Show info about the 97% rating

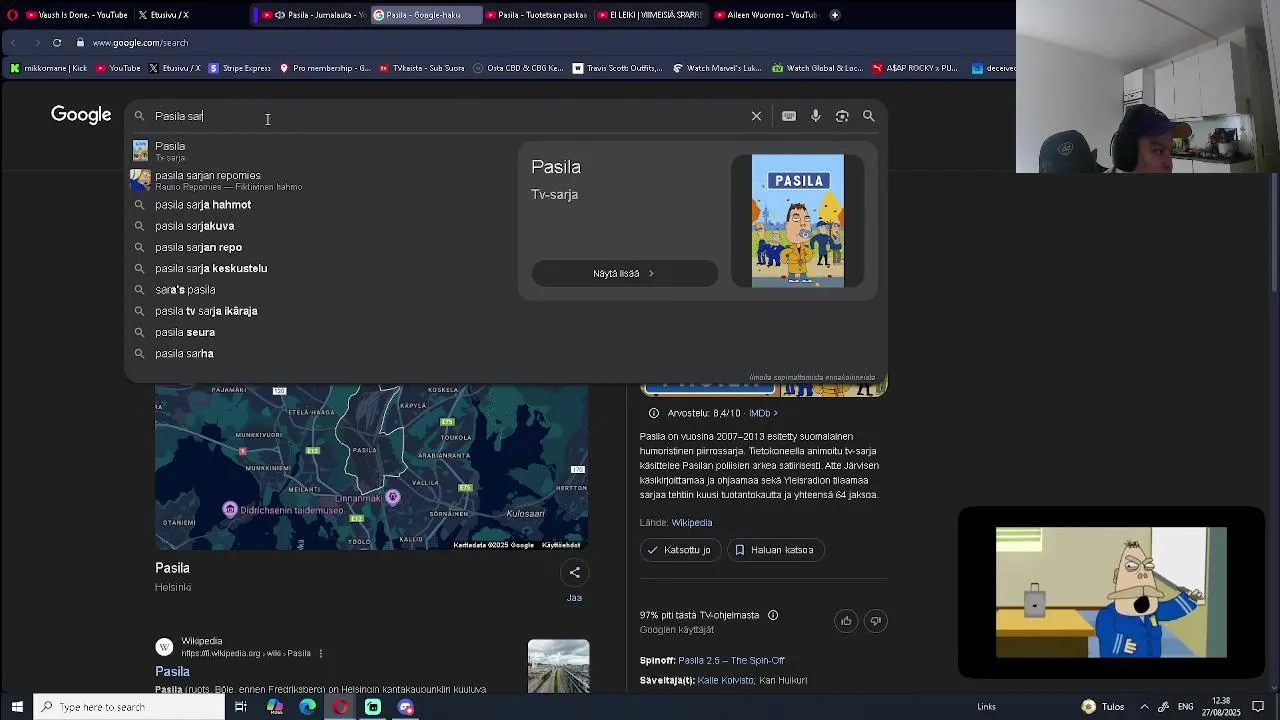pos(773,615)
